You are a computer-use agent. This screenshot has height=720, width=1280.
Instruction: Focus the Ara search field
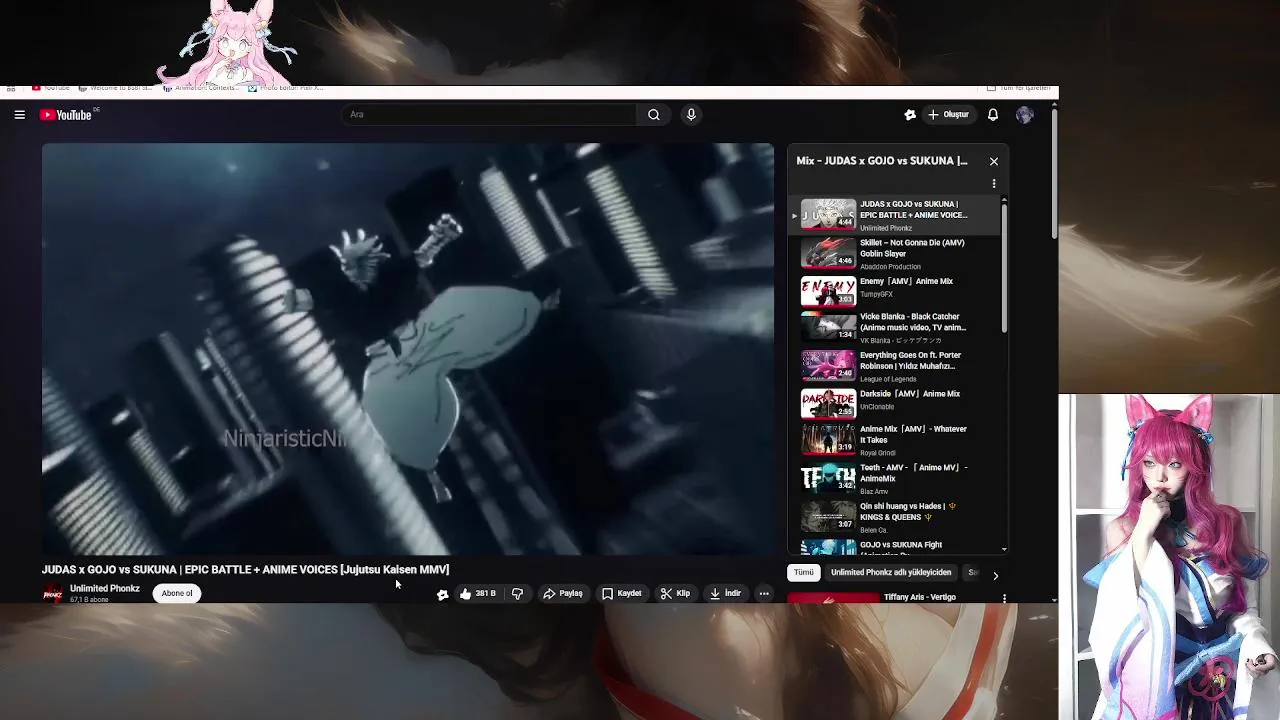pyautogui.click(x=490, y=115)
